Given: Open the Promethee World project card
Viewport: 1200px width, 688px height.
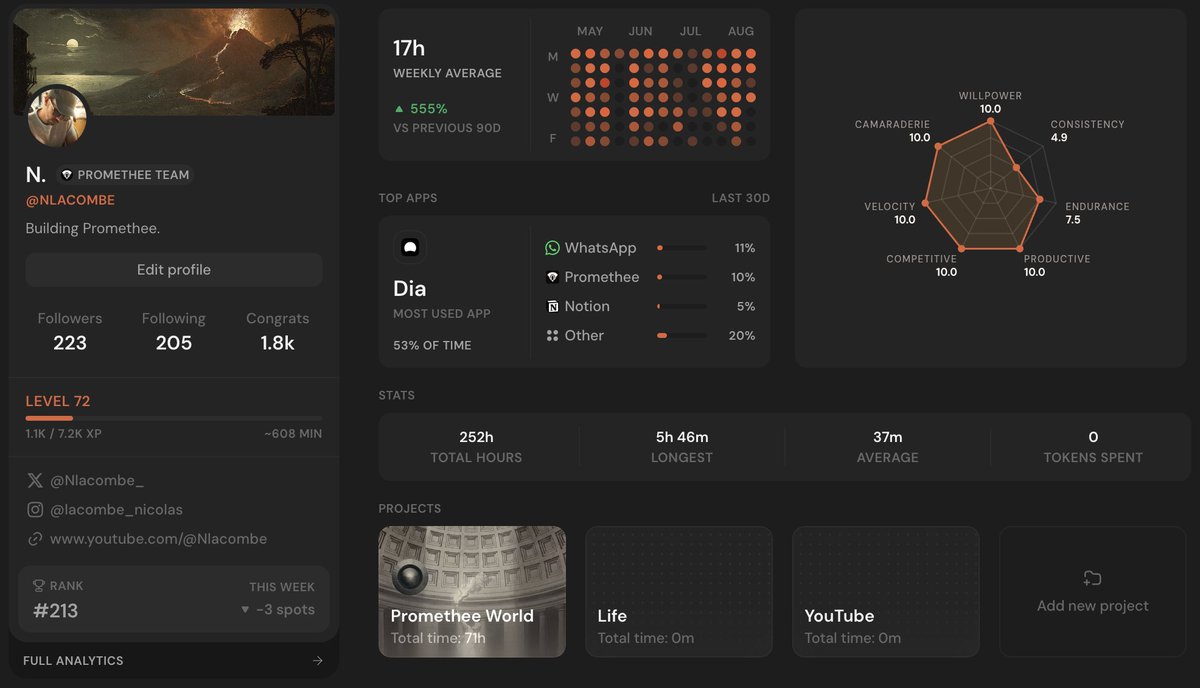Looking at the screenshot, I should click(x=472, y=592).
